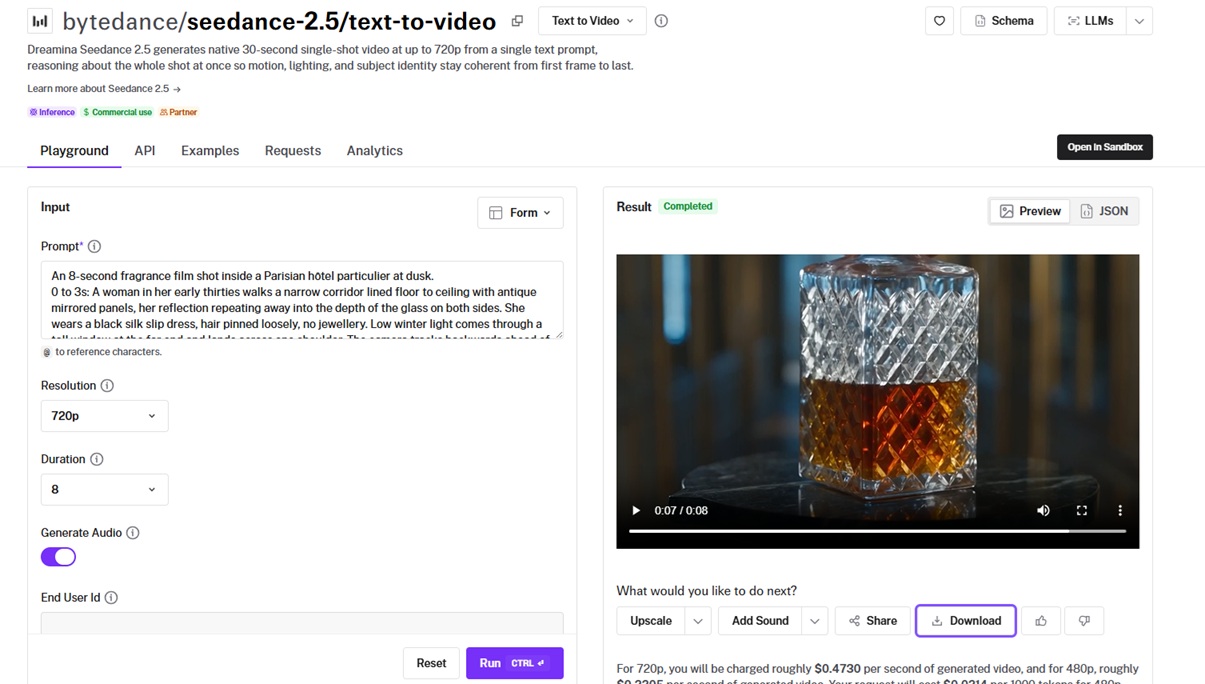This screenshot has height=684, width=1205.
Task: Open the End User Id info icon
Action: 111,598
